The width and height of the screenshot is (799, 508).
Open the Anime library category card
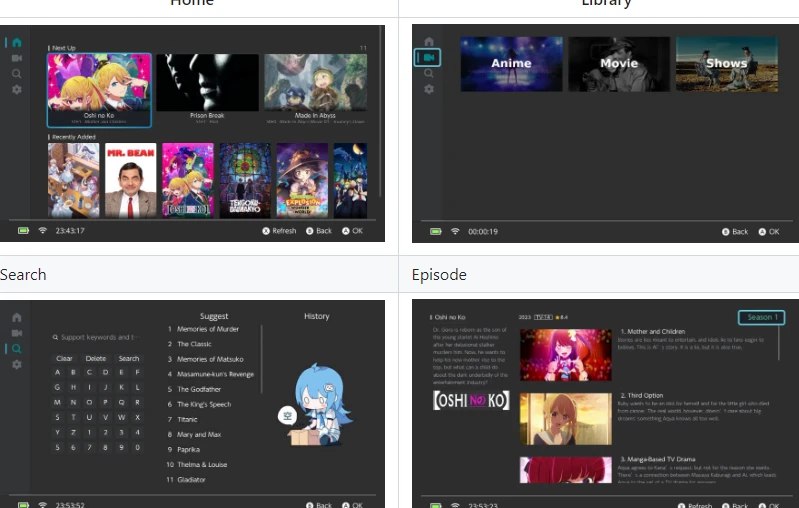pos(511,64)
